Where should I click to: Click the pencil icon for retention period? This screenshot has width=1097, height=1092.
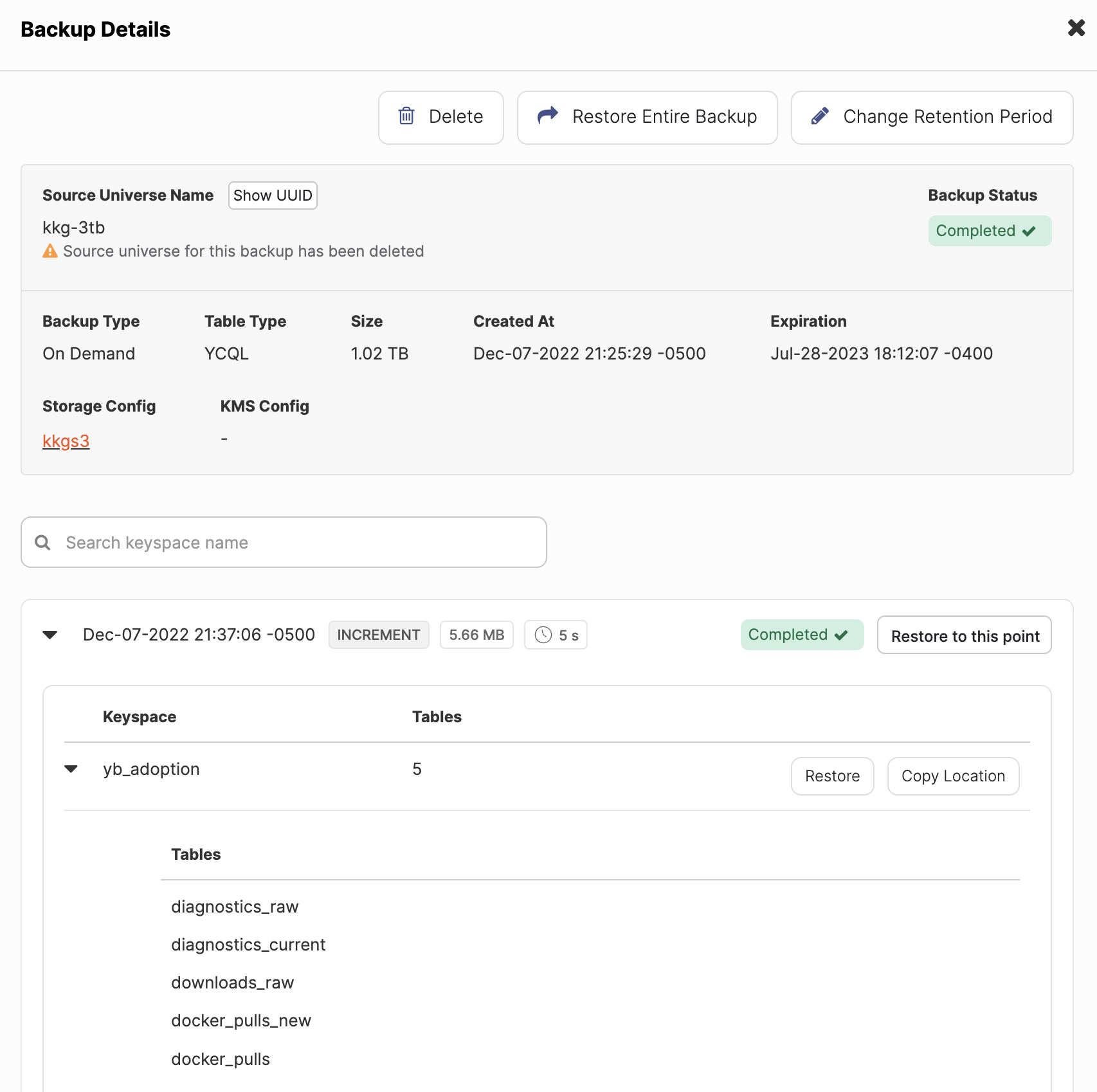820,116
